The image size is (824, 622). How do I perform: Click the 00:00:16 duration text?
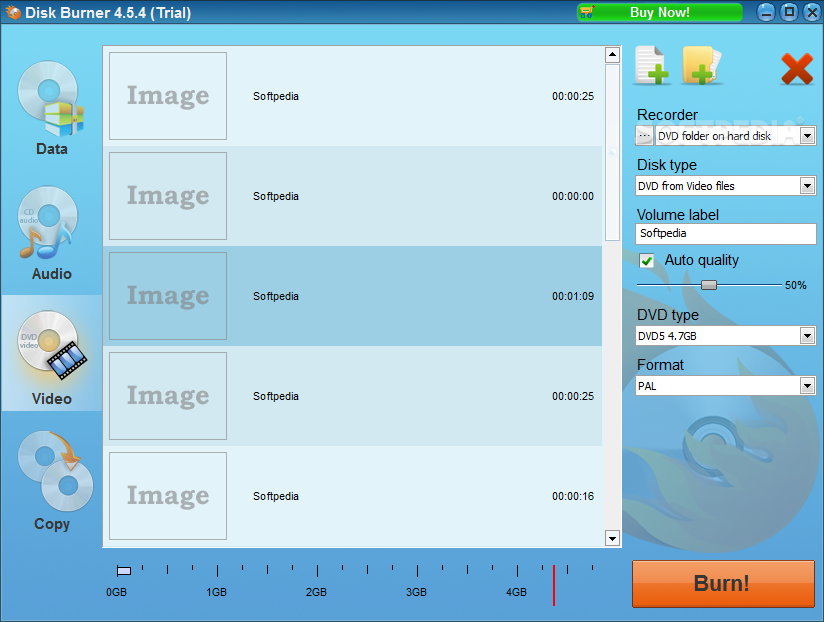573,496
